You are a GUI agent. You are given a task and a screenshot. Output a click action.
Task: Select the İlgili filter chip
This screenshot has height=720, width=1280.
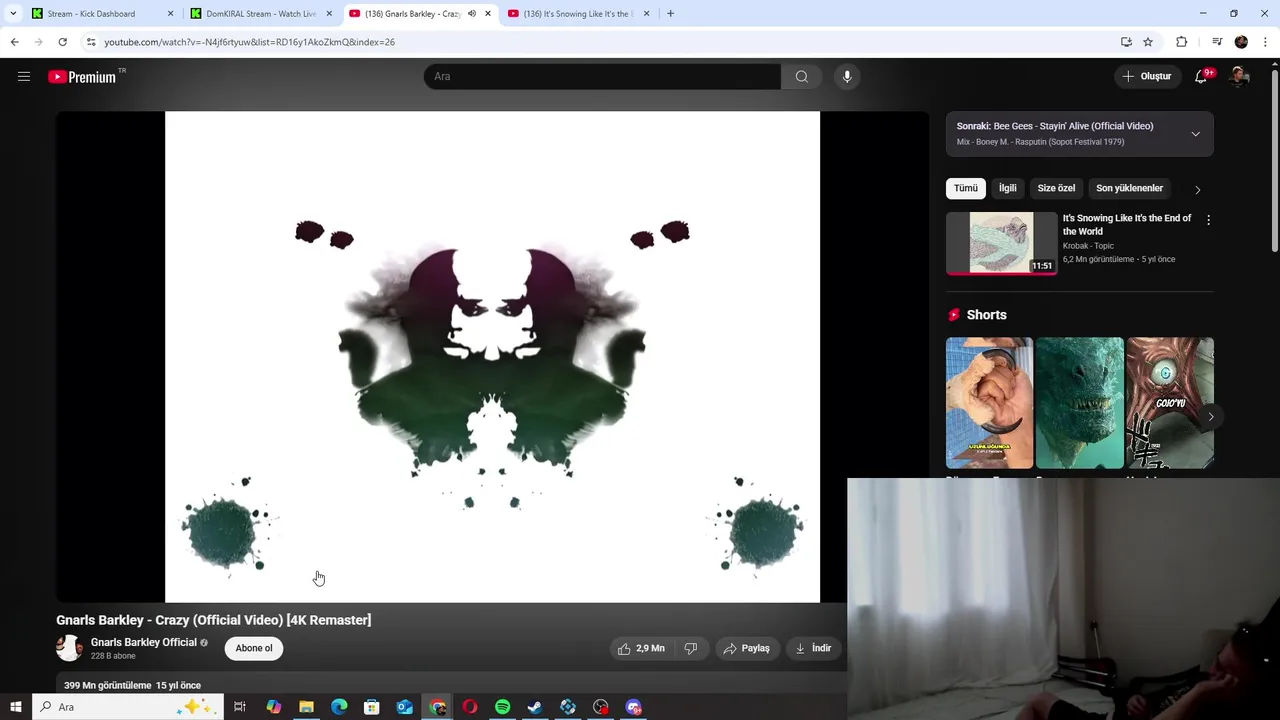[1007, 188]
